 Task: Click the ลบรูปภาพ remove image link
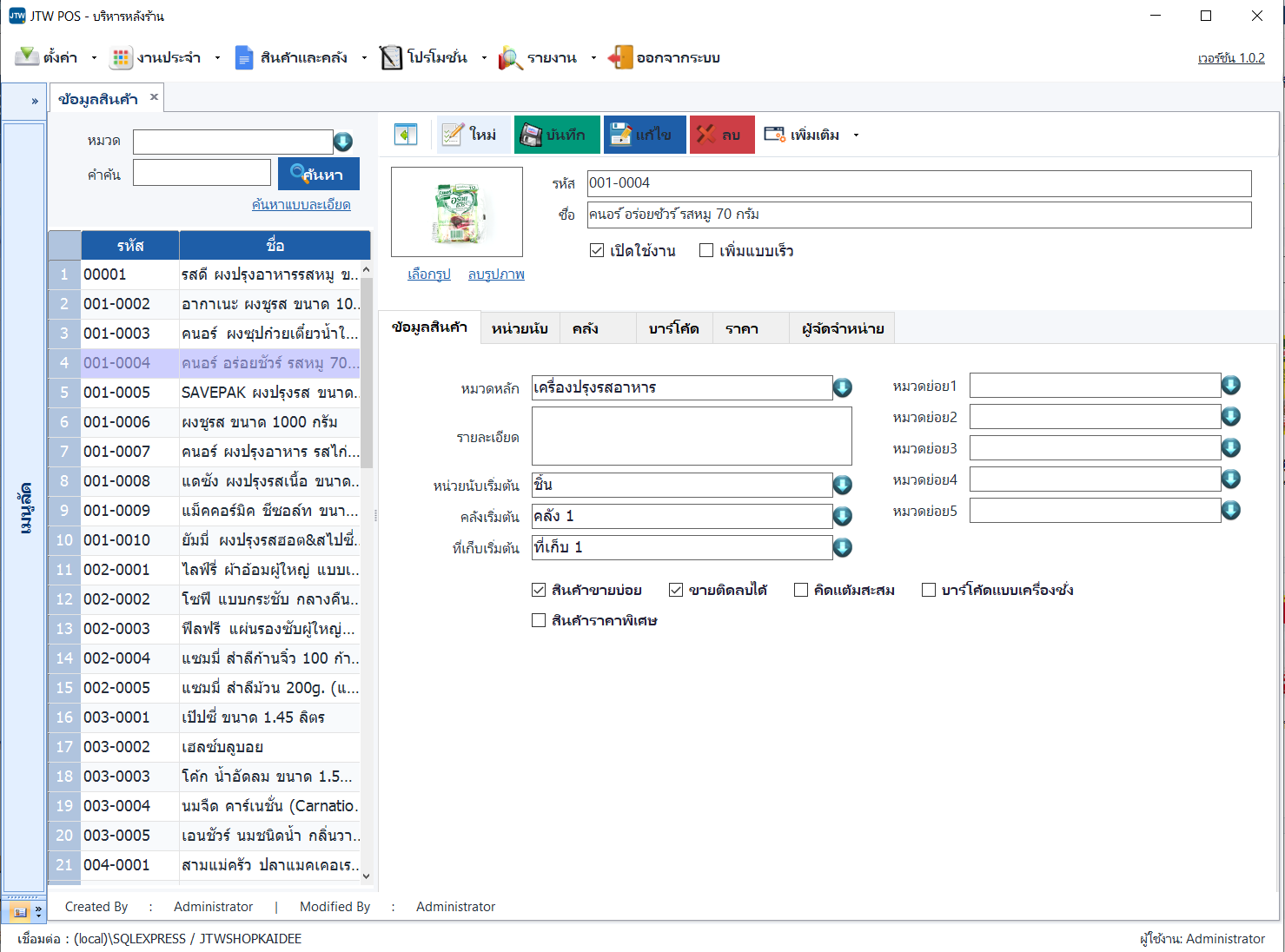(x=496, y=274)
